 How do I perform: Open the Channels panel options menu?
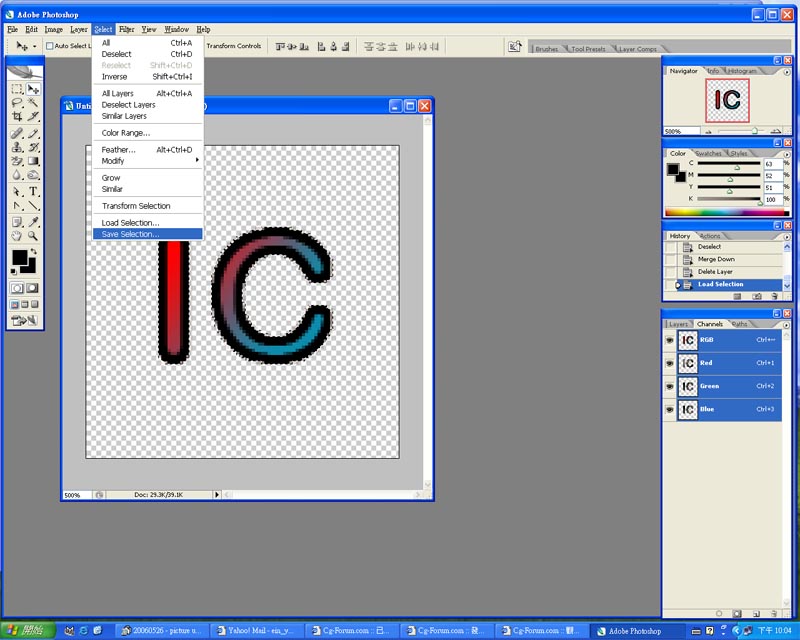(787, 325)
